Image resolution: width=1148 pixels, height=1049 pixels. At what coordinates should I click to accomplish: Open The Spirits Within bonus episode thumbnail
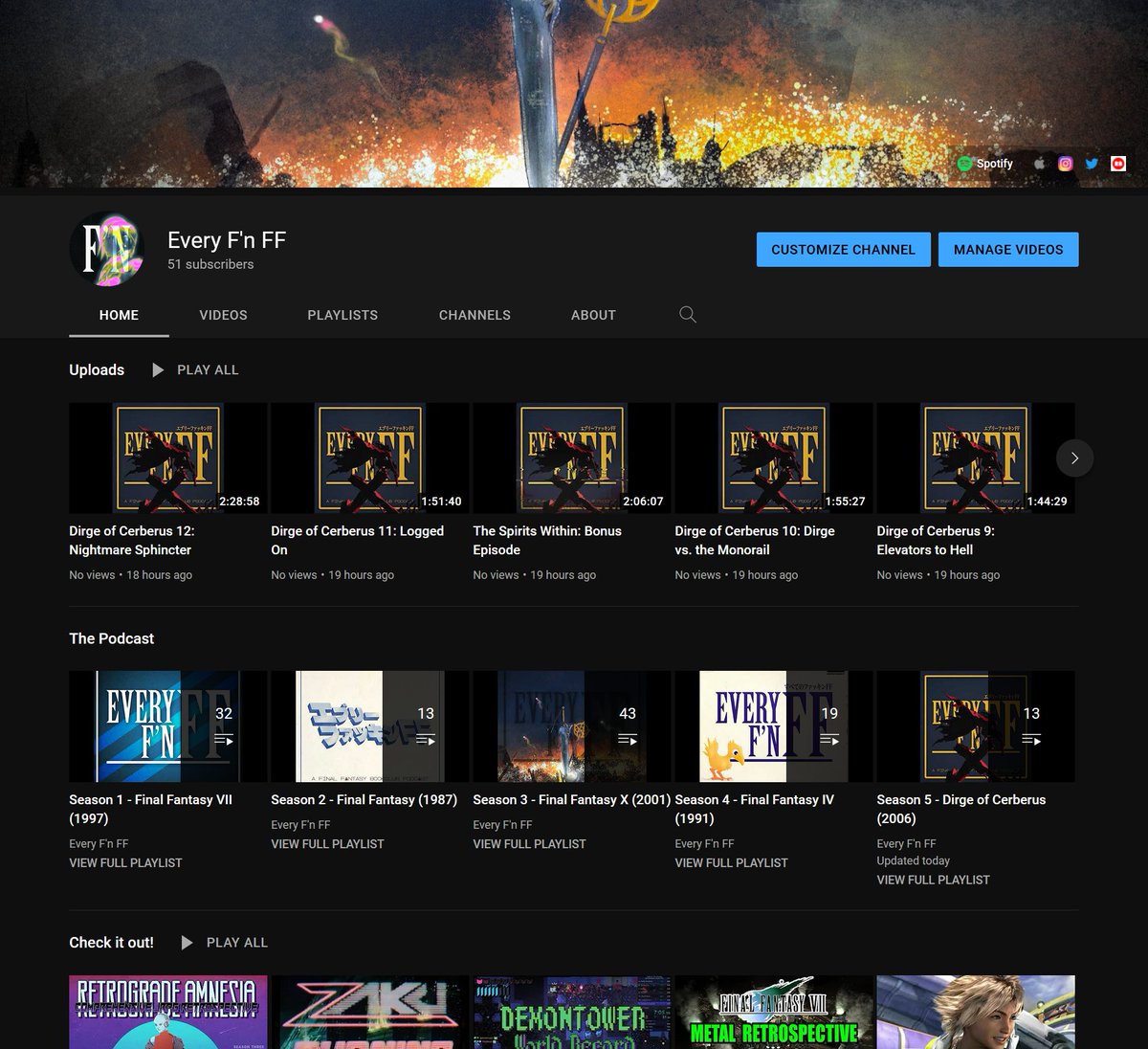pyautogui.click(x=571, y=458)
